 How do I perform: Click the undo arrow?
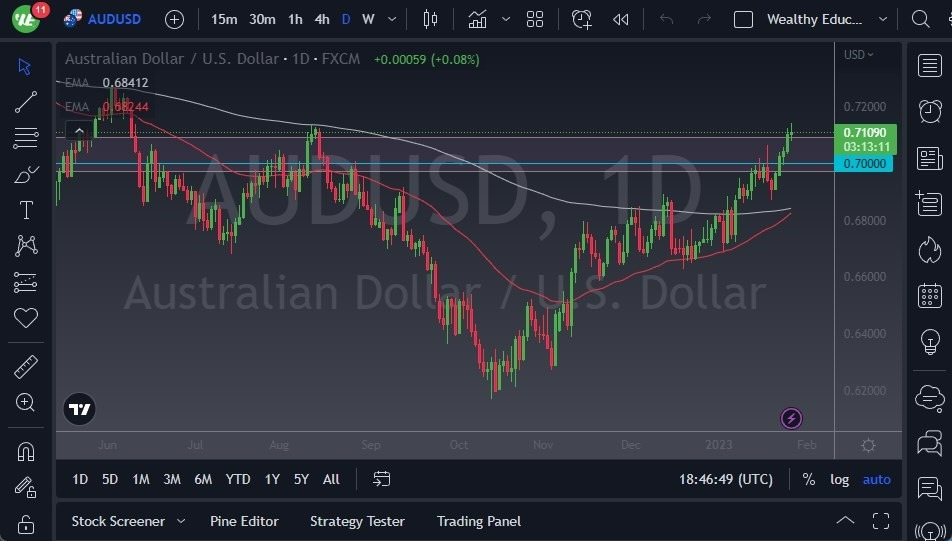click(667, 19)
